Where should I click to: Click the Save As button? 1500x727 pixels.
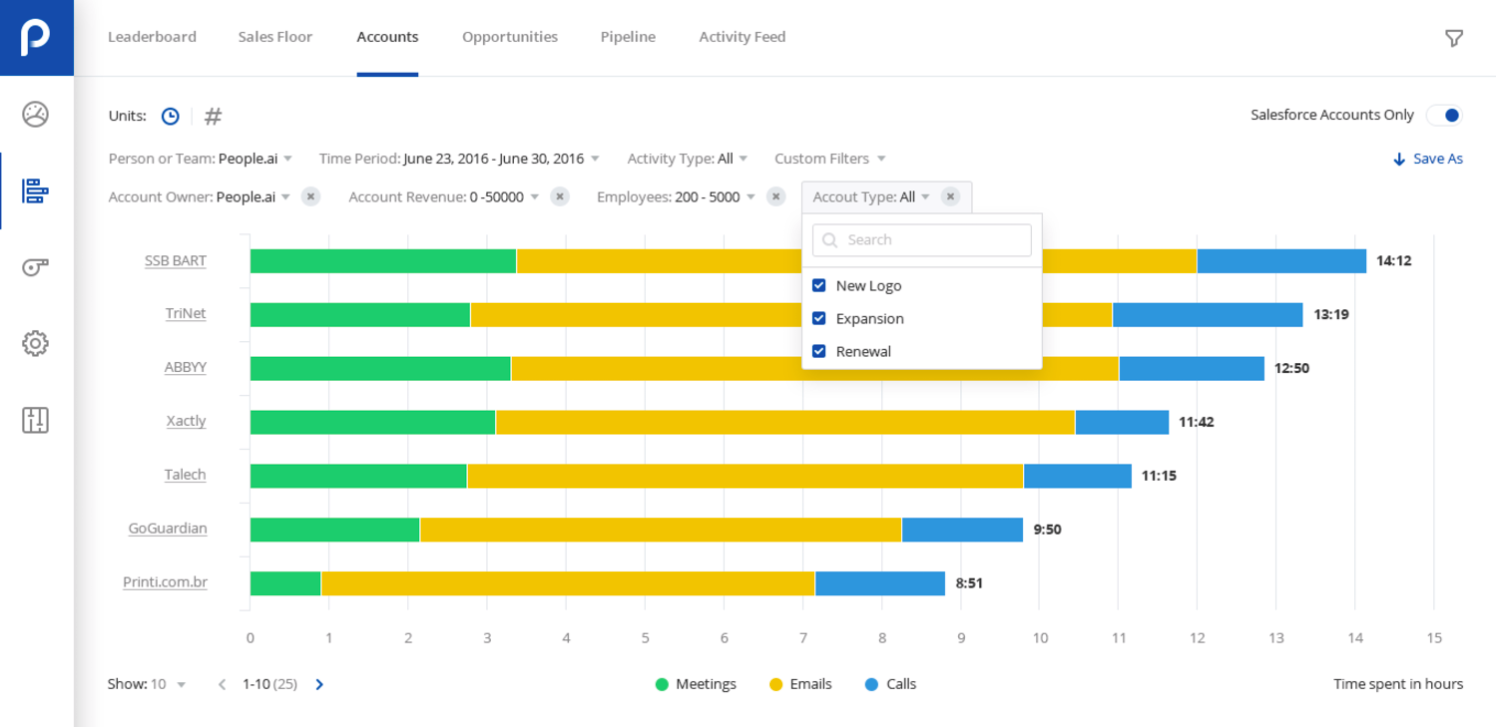[1427, 159]
